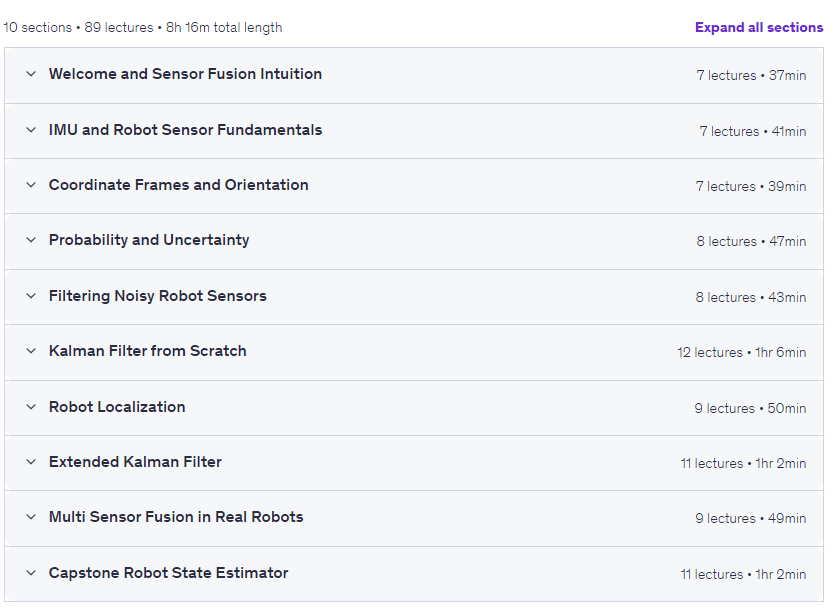Expand the Robot Localization chevron
Viewport: 838px width, 612px height.
(x=31, y=407)
